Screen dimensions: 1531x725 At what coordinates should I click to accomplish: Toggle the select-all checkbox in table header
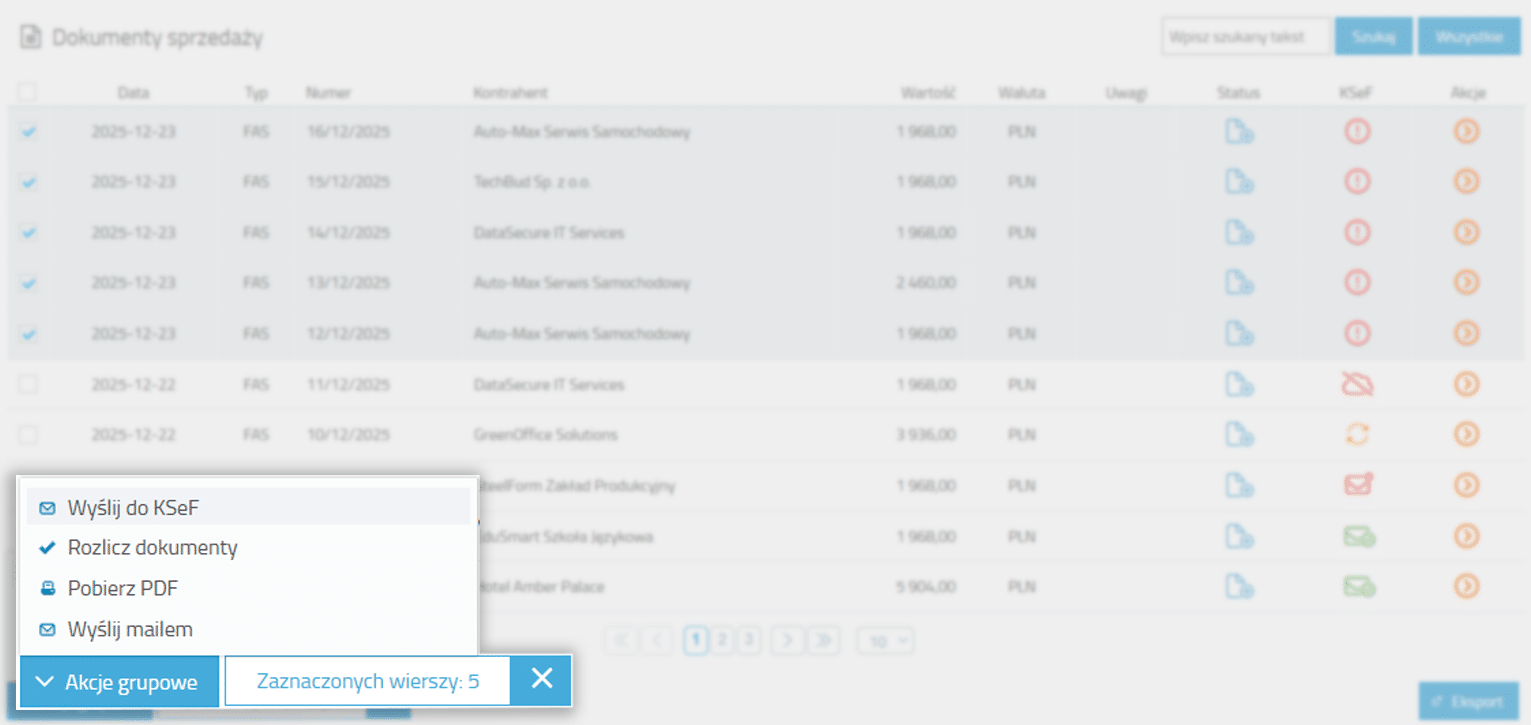pos(27,92)
